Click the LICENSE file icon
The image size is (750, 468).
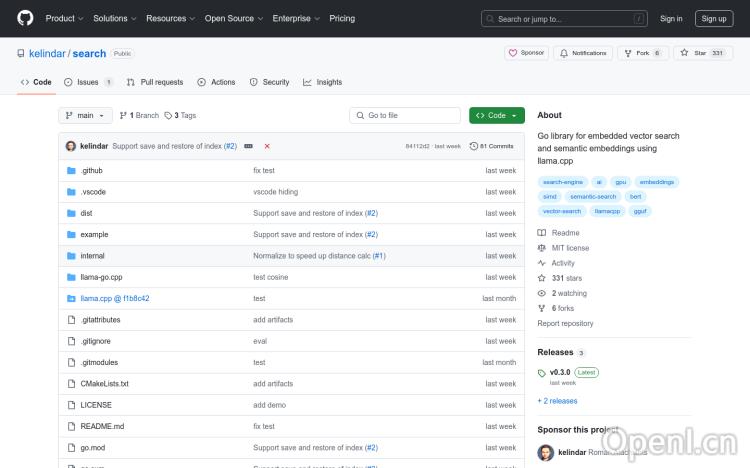tap(71, 405)
